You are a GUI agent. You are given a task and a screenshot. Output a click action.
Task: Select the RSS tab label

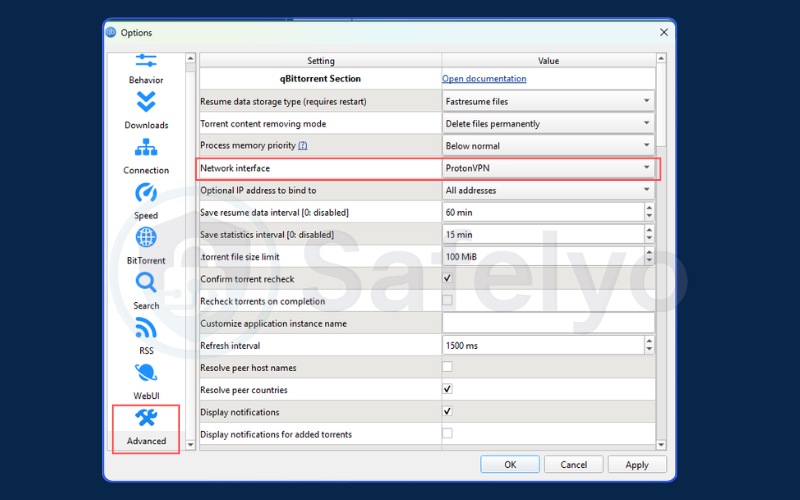point(146,351)
